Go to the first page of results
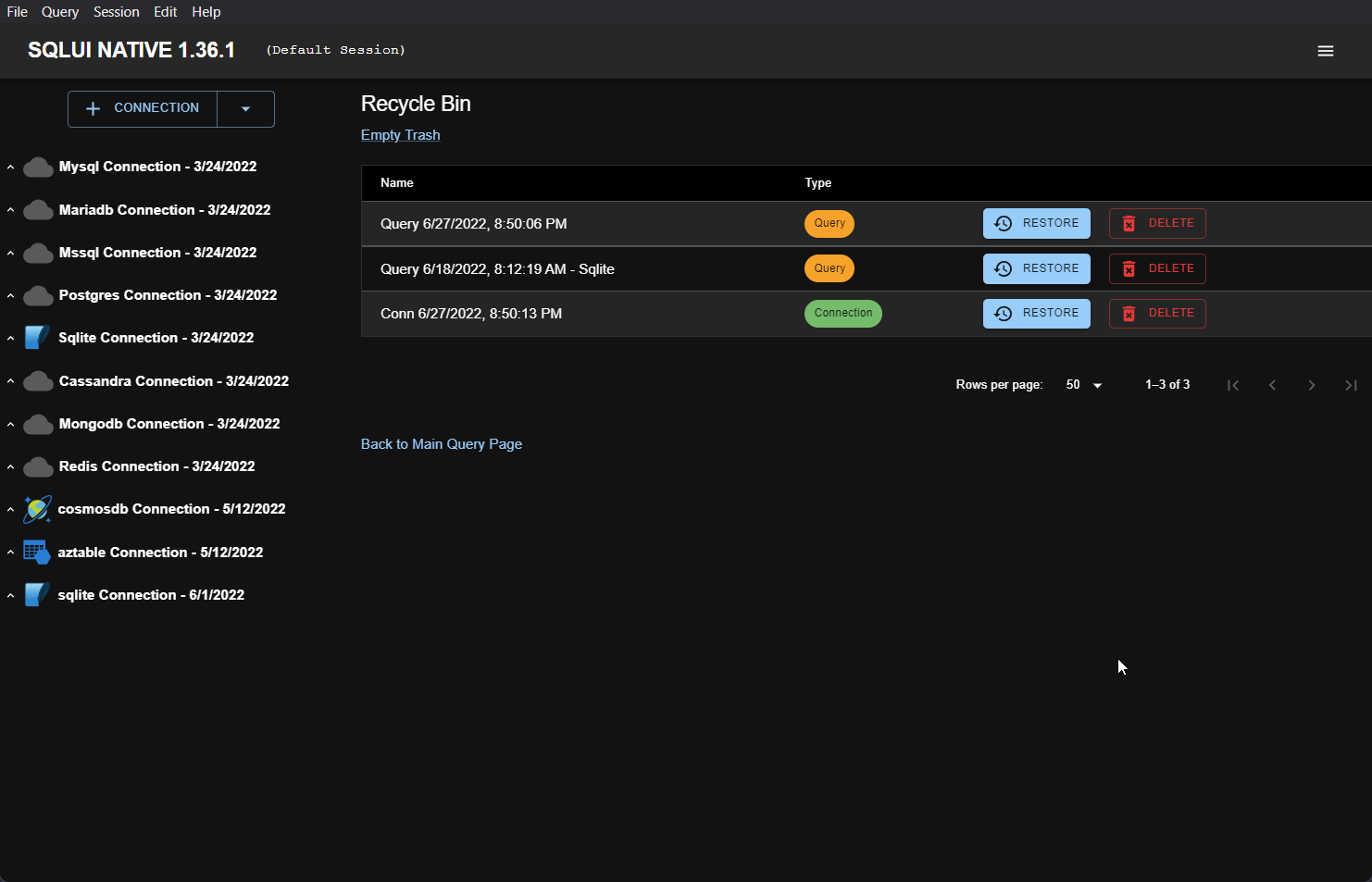 pyautogui.click(x=1233, y=385)
